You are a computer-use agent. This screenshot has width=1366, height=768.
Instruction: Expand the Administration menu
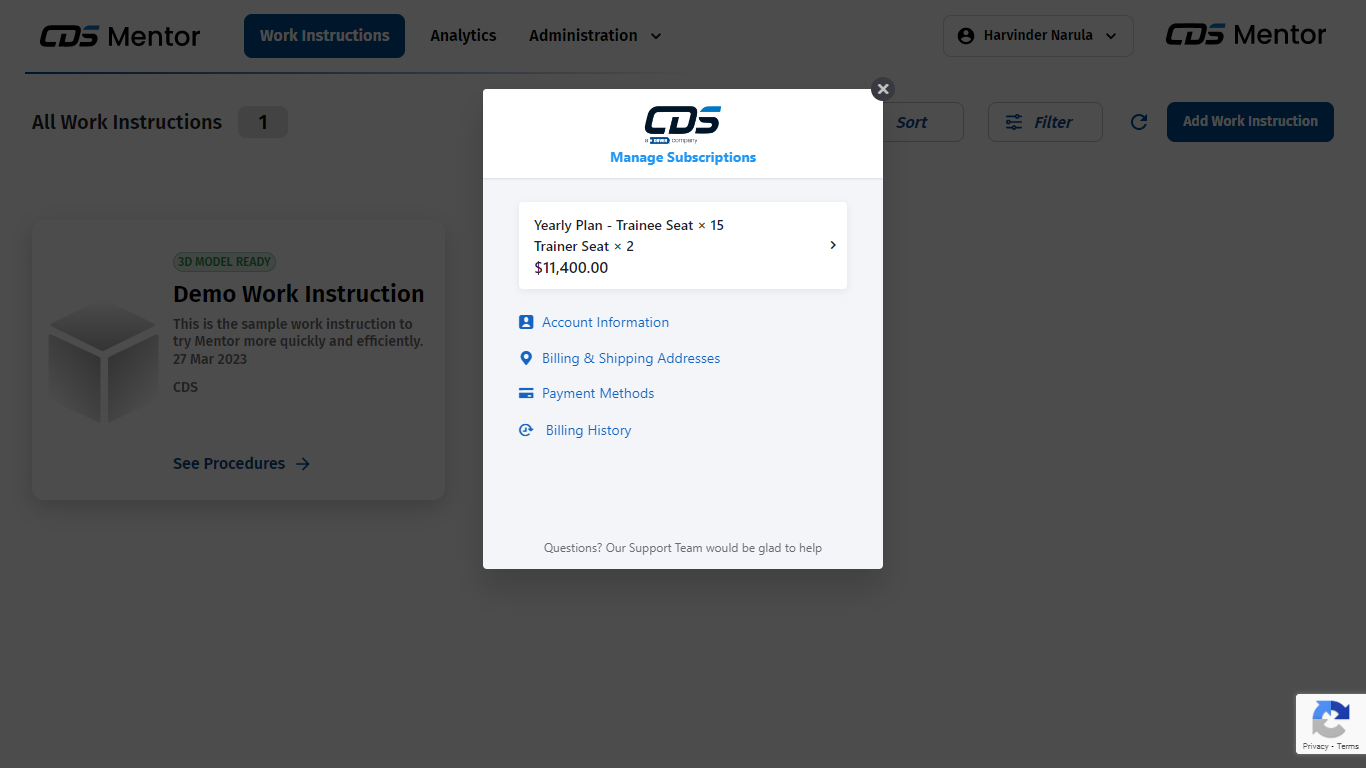[595, 36]
